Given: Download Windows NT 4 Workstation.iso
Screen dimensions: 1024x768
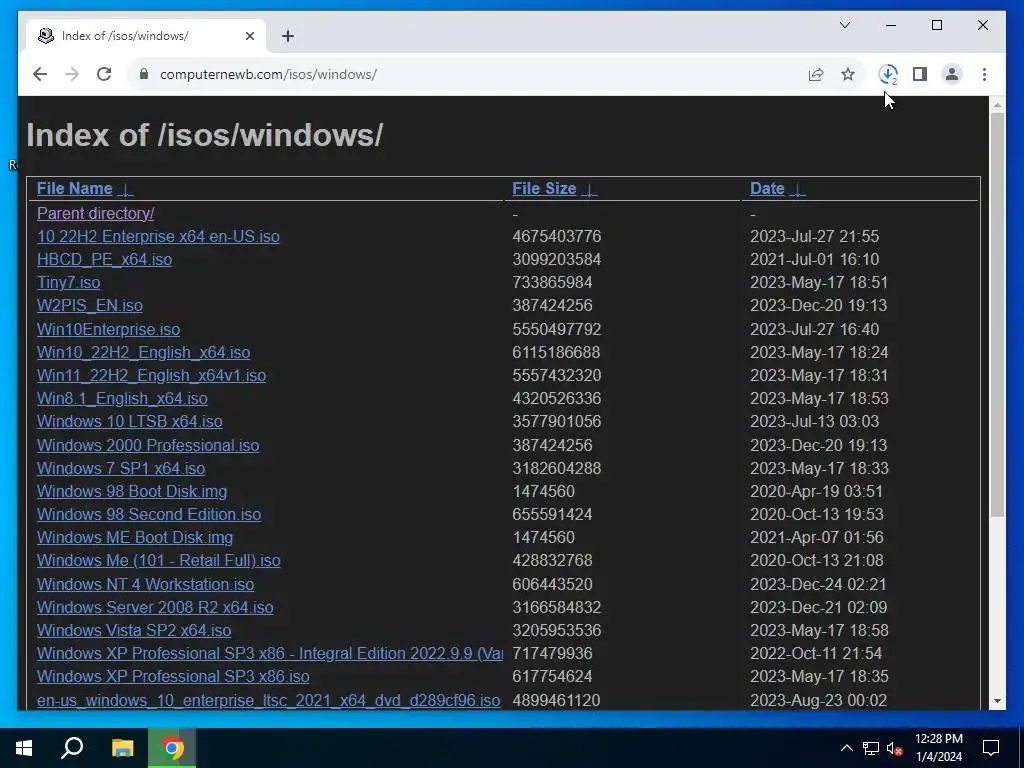Looking at the screenshot, I should click(x=146, y=584).
